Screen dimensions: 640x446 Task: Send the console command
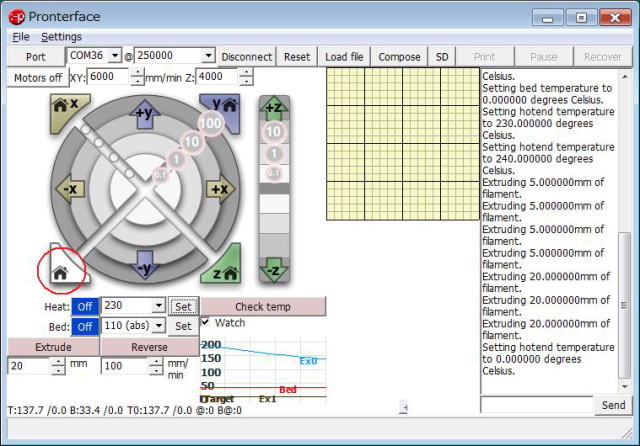pos(613,405)
